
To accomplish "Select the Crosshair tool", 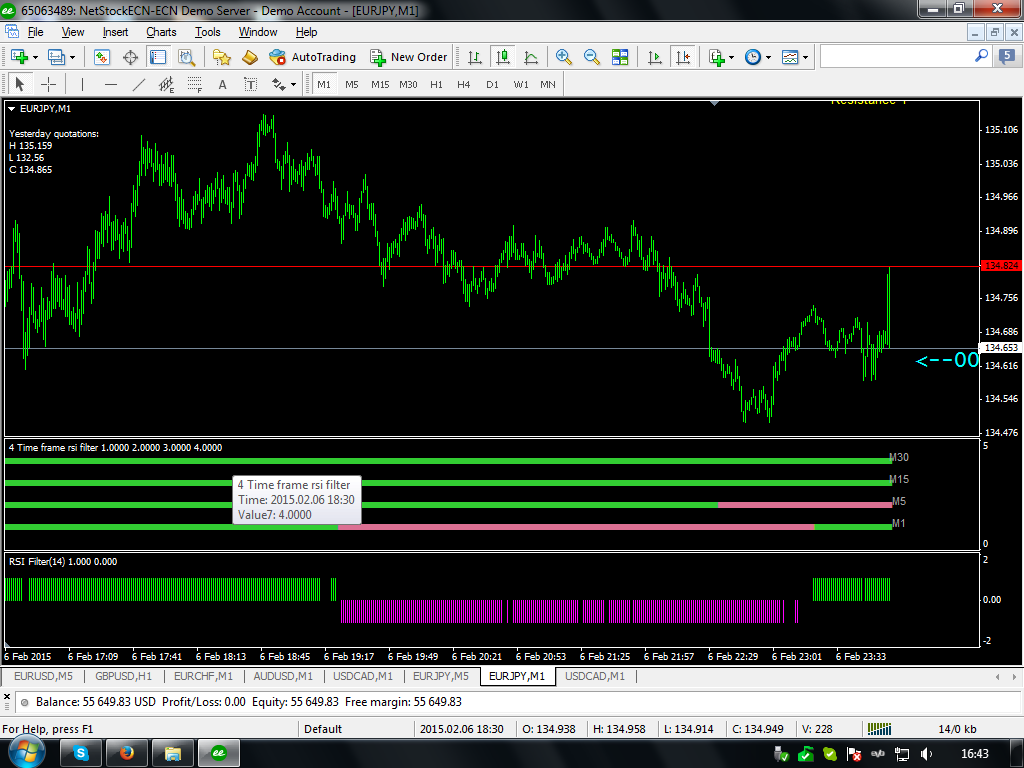I will (x=48, y=85).
